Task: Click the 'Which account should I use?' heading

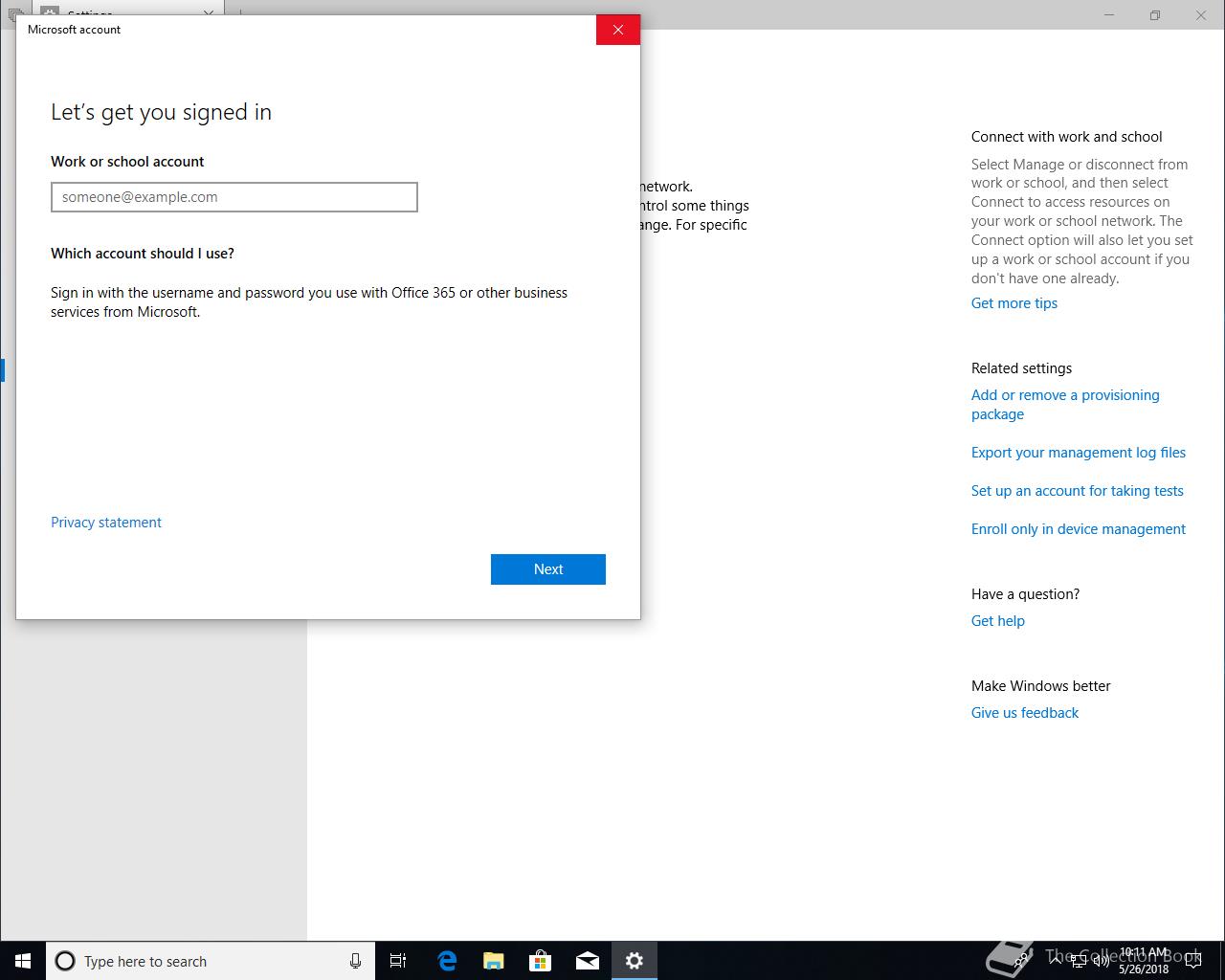Action: 143,254
